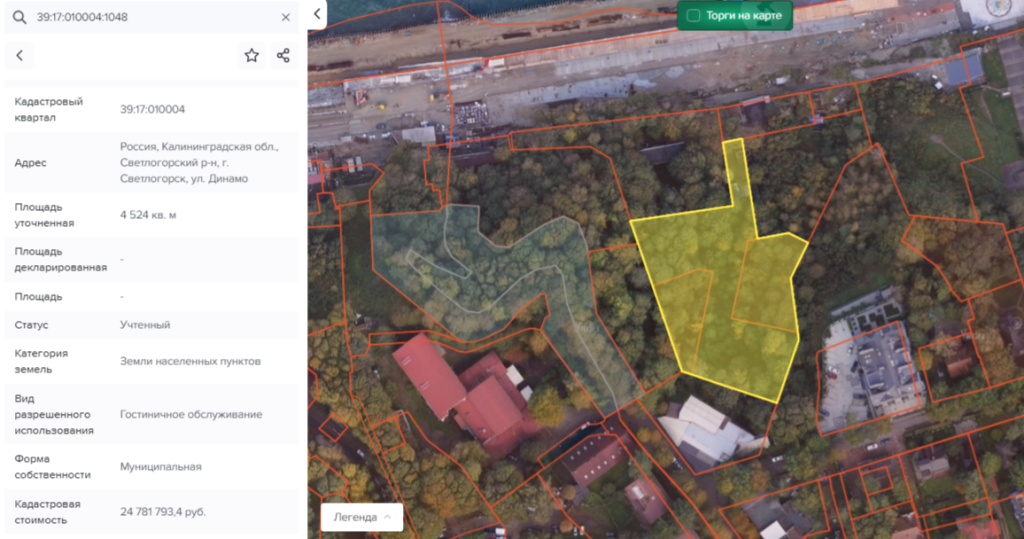Collapse the side information panel

click(317, 14)
